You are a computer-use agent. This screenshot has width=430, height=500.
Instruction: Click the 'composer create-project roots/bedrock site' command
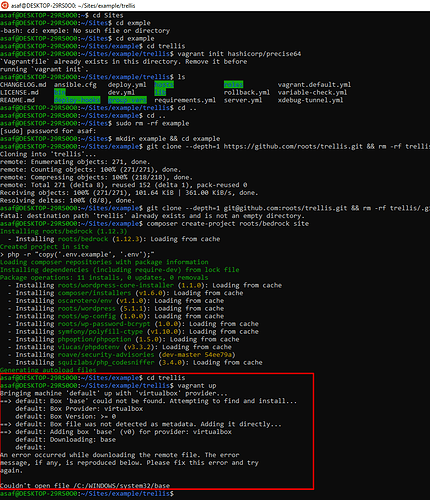click(228, 223)
